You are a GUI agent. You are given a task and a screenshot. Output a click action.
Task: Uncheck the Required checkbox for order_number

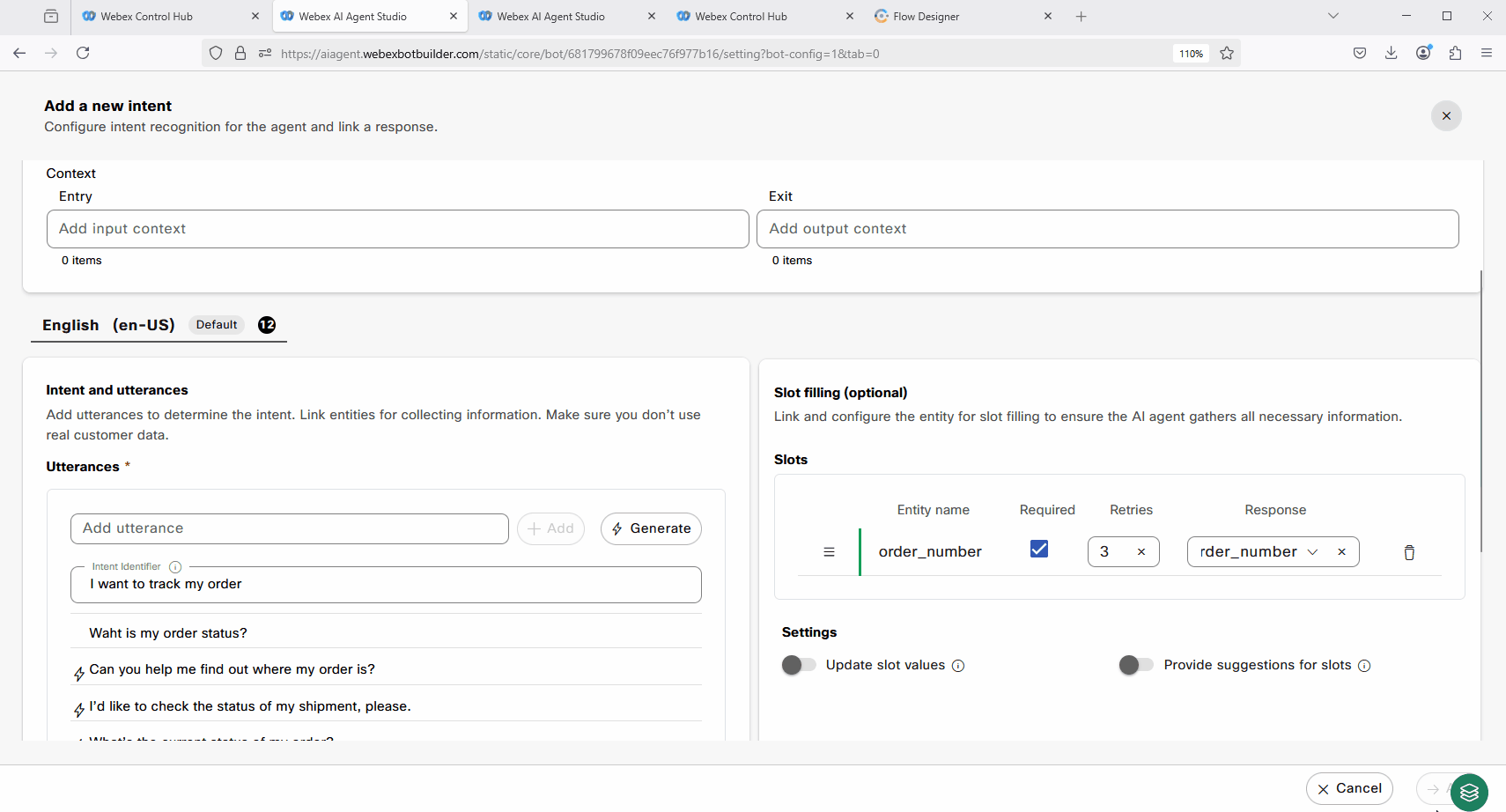(x=1039, y=550)
